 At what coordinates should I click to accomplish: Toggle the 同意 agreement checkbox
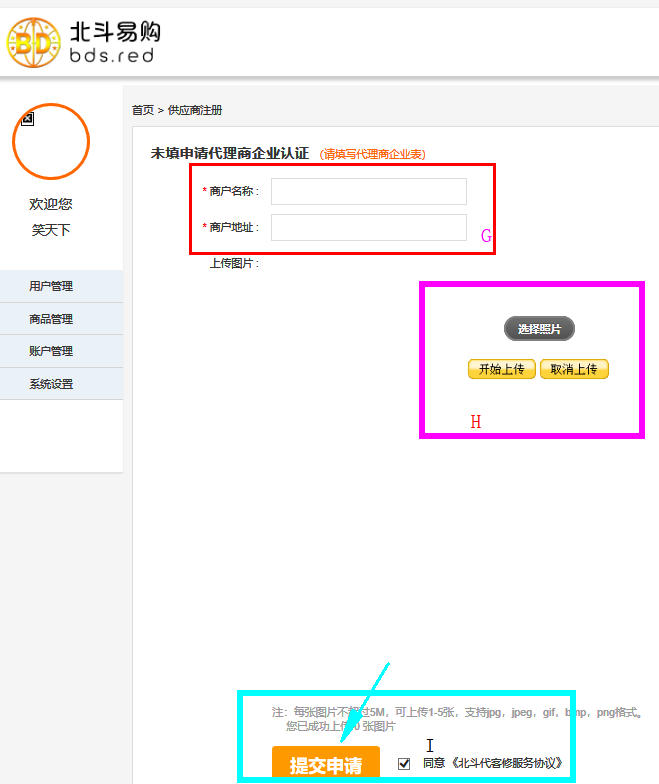tap(404, 764)
